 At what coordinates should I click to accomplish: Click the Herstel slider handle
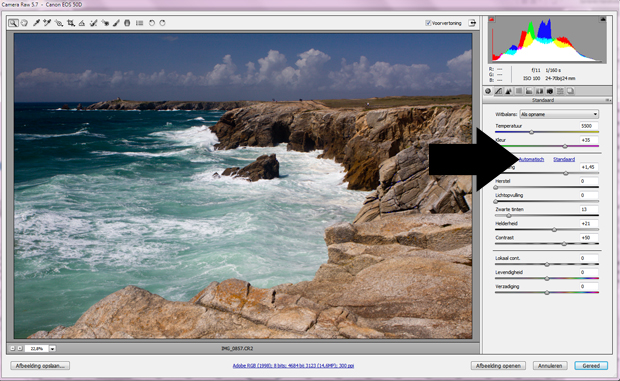pos(496,187)
